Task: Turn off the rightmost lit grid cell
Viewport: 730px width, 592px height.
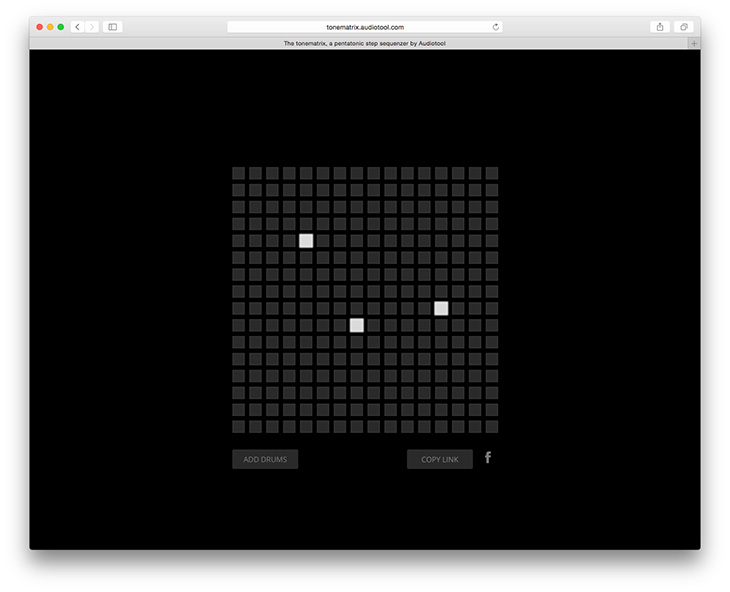Action: click(x=441, y=308)
